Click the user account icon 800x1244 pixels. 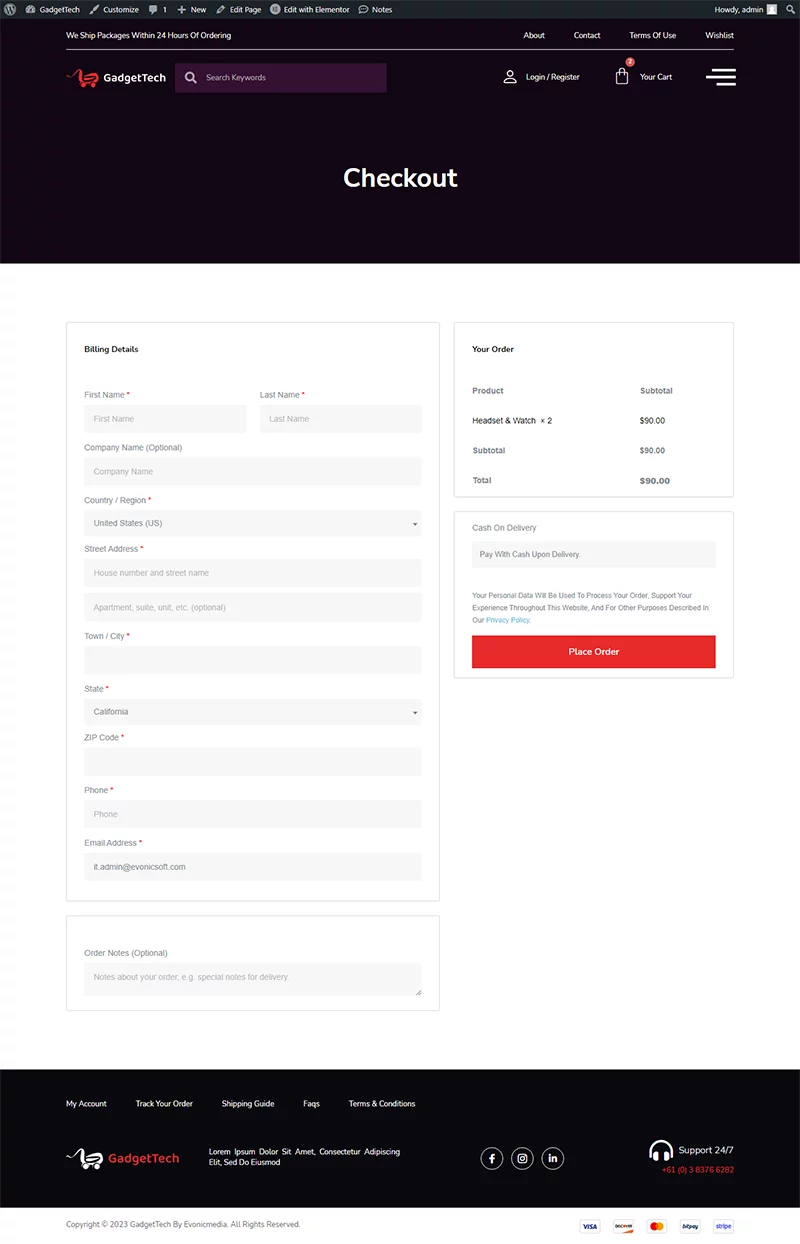(510, 77)
